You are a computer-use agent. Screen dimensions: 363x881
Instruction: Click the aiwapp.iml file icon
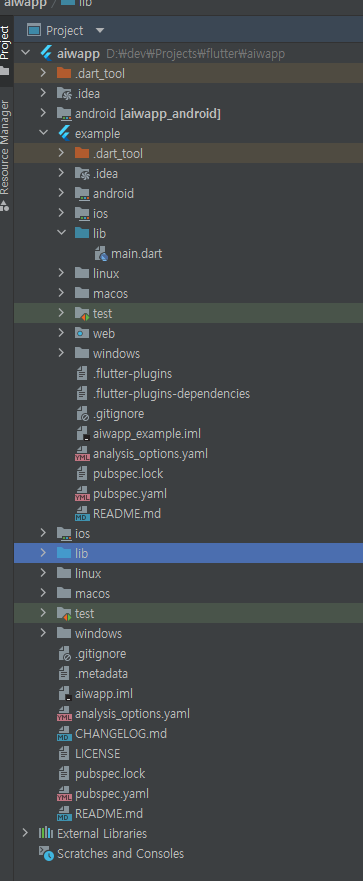click(65, 694)
